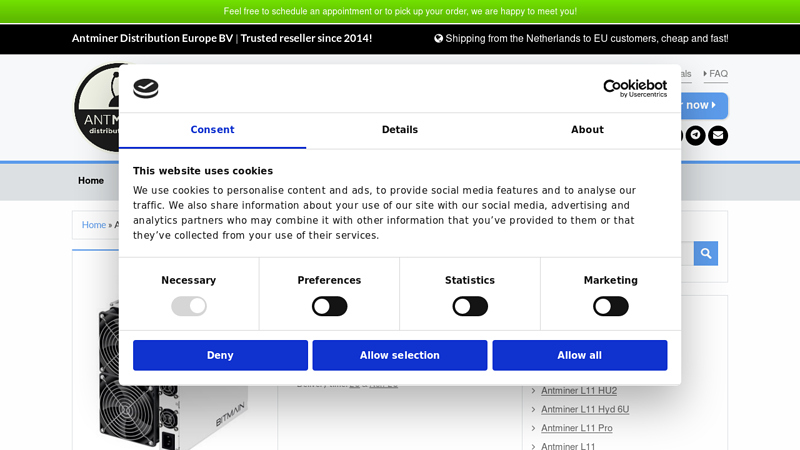The image size is (800, 450).
Task: Toggle the Necessary cookies switch
Action: [x=189, y=306]
